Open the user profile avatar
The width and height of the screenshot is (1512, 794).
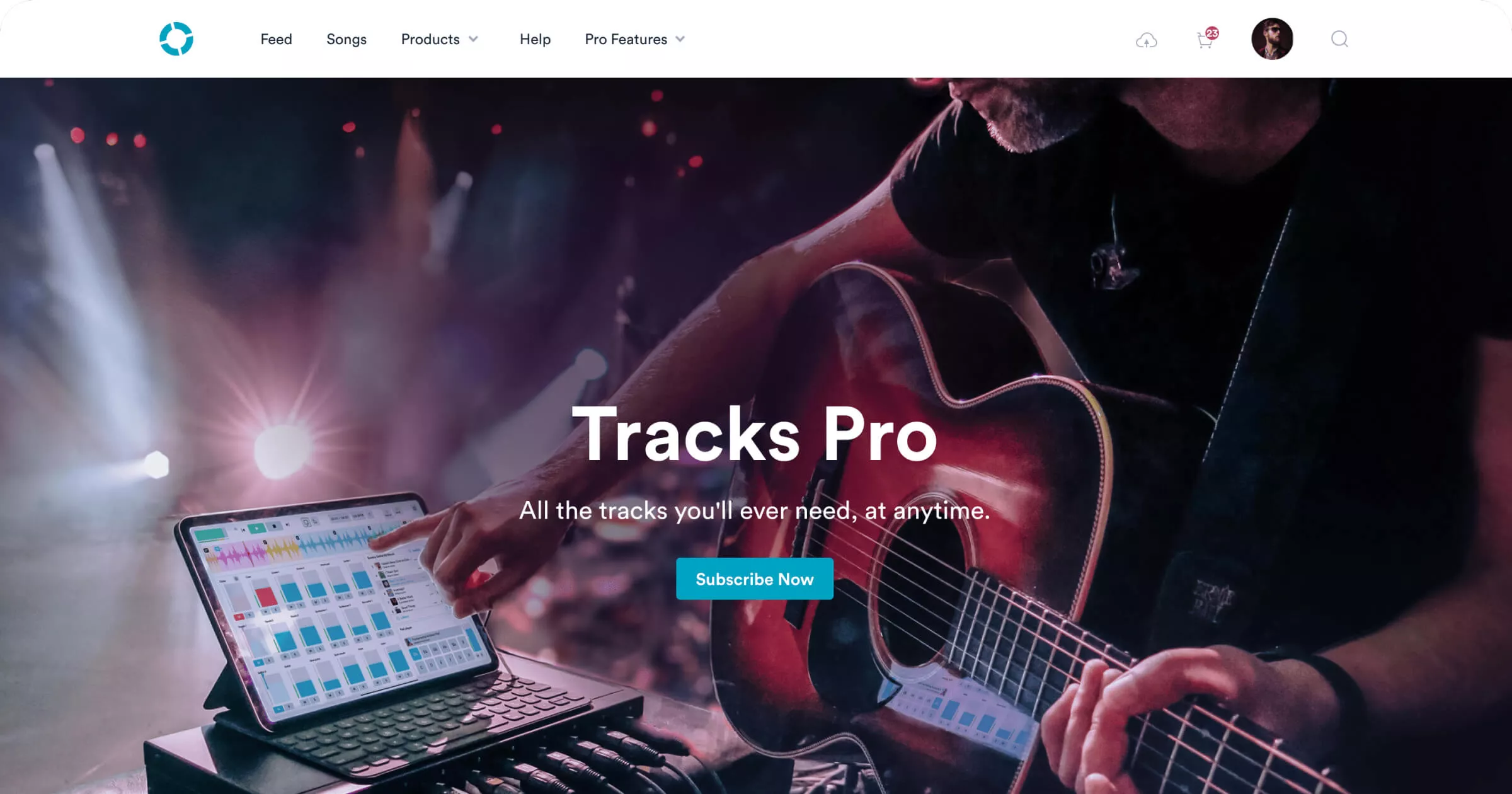tap(1272, 39)
